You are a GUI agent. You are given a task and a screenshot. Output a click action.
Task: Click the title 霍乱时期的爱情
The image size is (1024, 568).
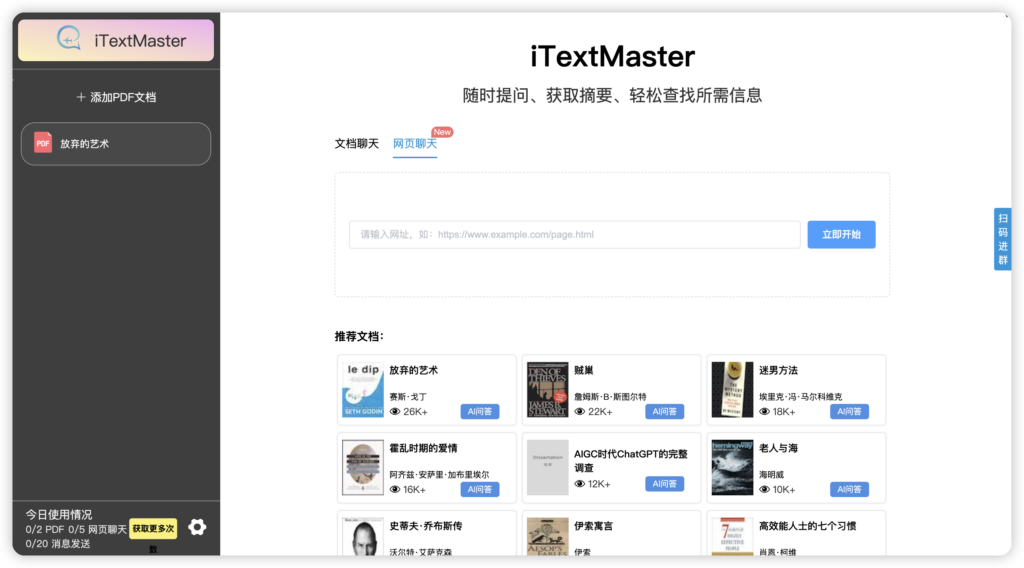pos(423,448)
